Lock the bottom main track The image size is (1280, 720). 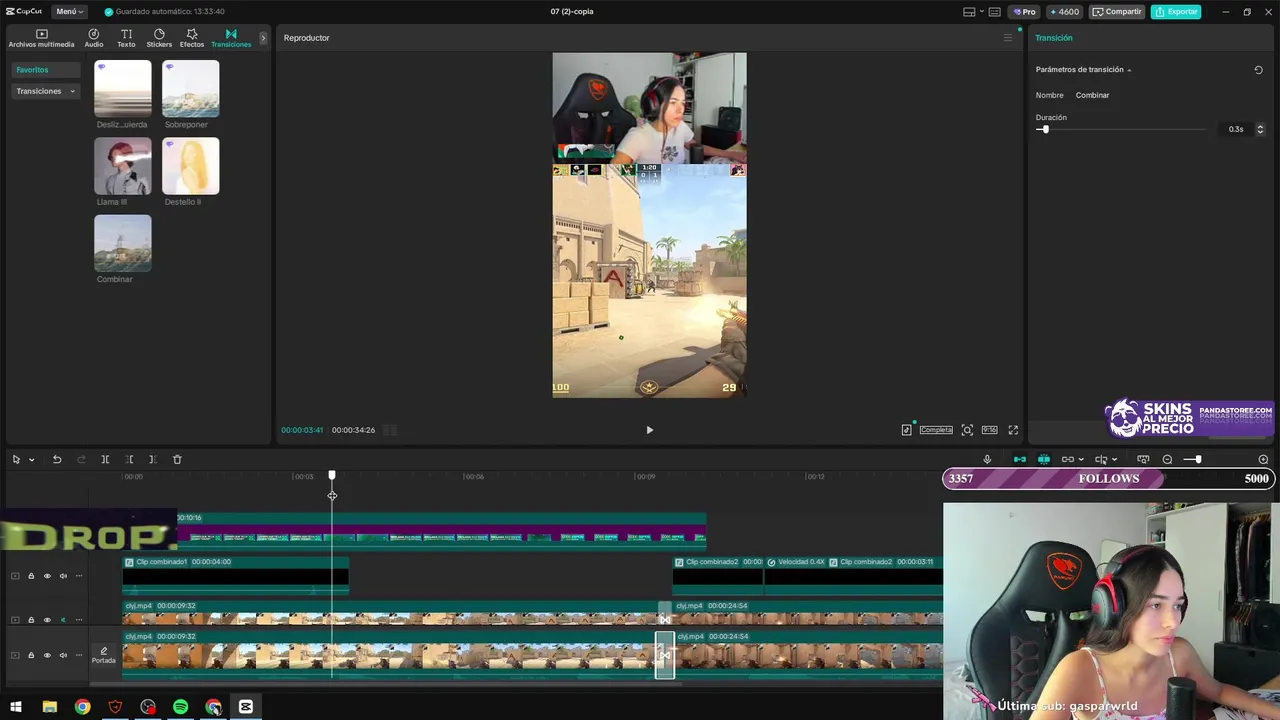[x=31, y=656]
